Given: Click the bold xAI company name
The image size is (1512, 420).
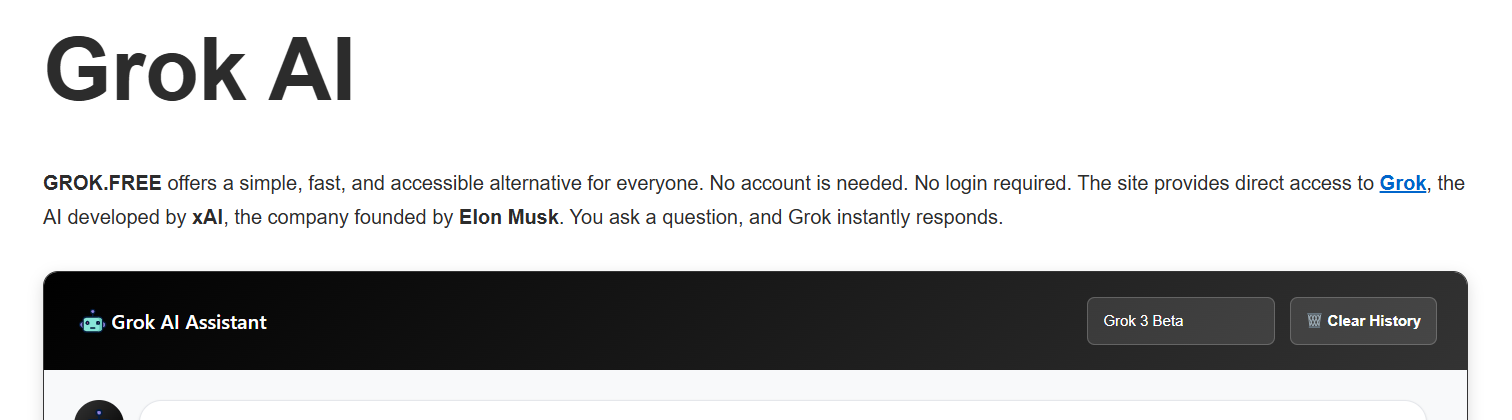Looking at the screenshot, I should [208, 217].
